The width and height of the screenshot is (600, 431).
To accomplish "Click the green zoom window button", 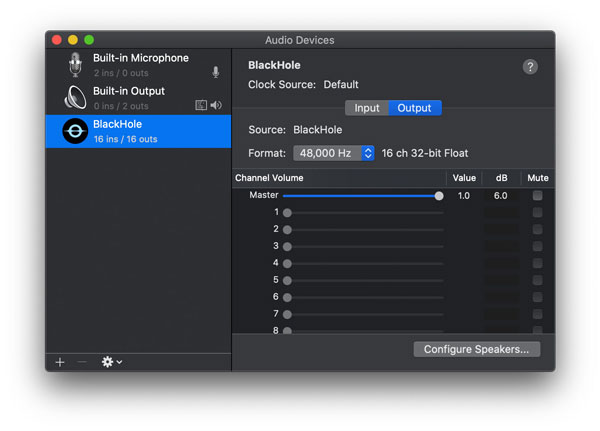I will (89, 40).
